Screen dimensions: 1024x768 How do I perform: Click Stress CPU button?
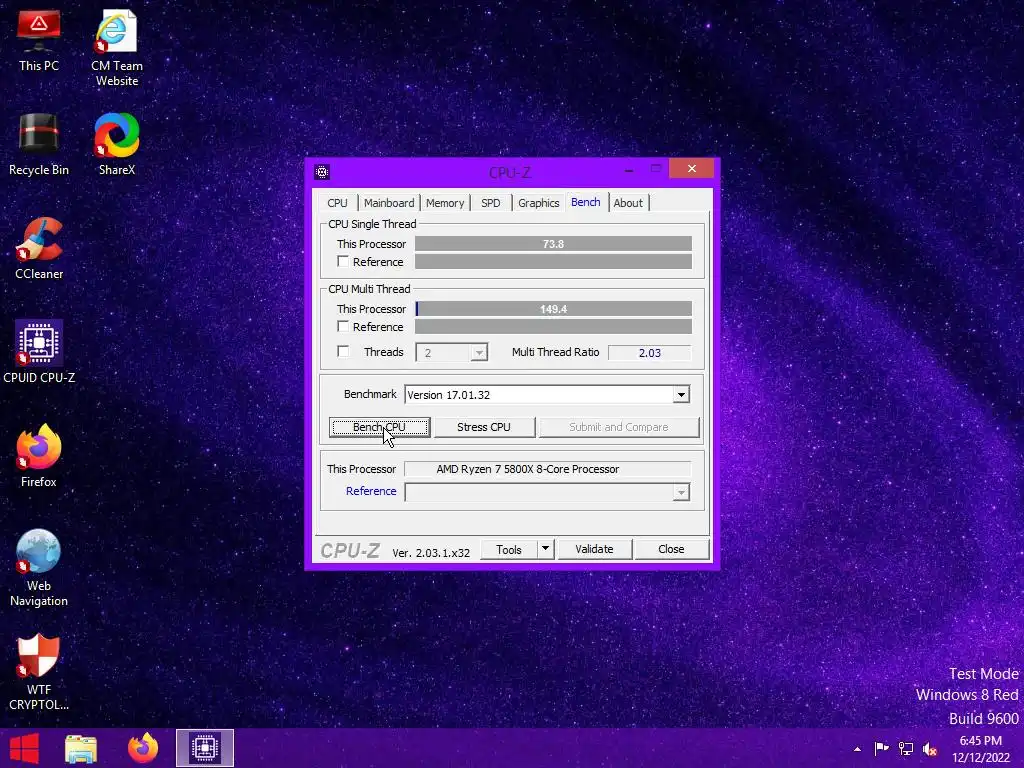tap(484, 427)
